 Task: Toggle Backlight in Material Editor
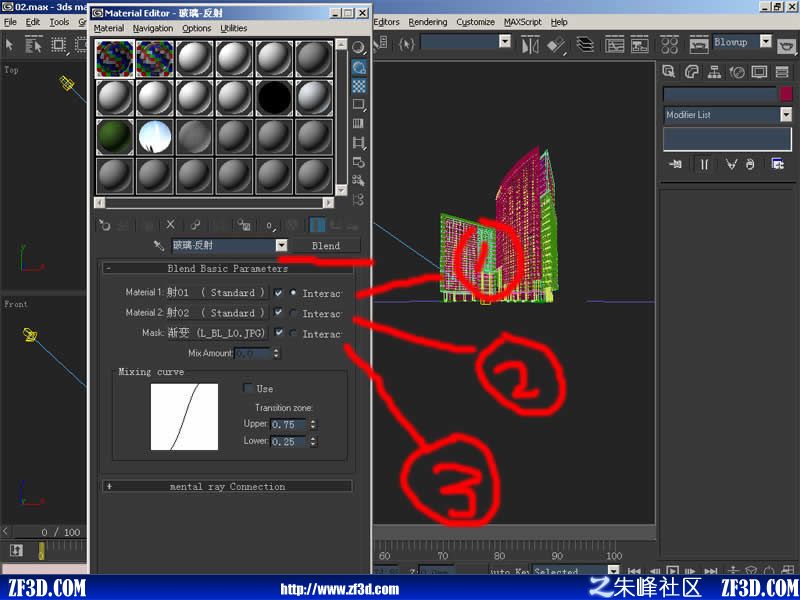359,66
